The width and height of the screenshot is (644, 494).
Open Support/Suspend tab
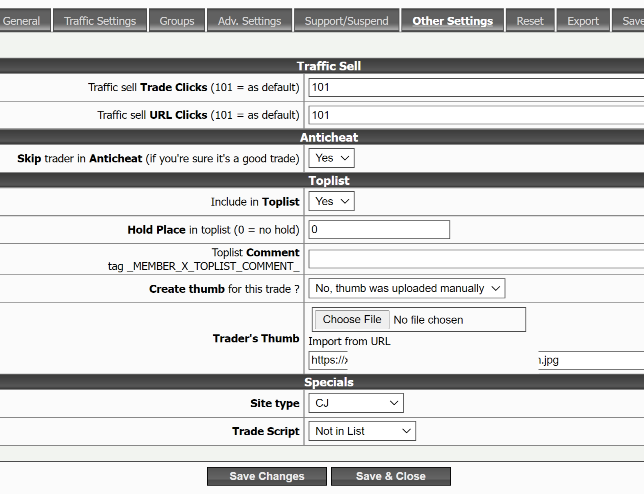[346, 21]
